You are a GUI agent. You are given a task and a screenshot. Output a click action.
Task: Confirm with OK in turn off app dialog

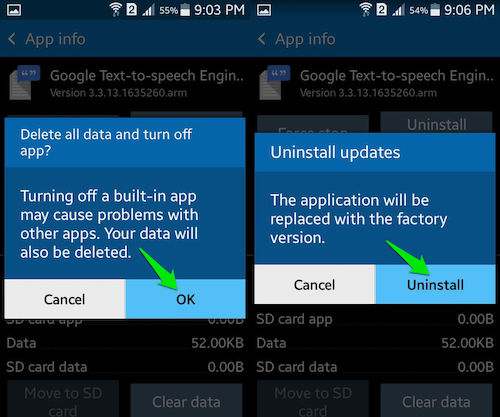tap(186, 299)
